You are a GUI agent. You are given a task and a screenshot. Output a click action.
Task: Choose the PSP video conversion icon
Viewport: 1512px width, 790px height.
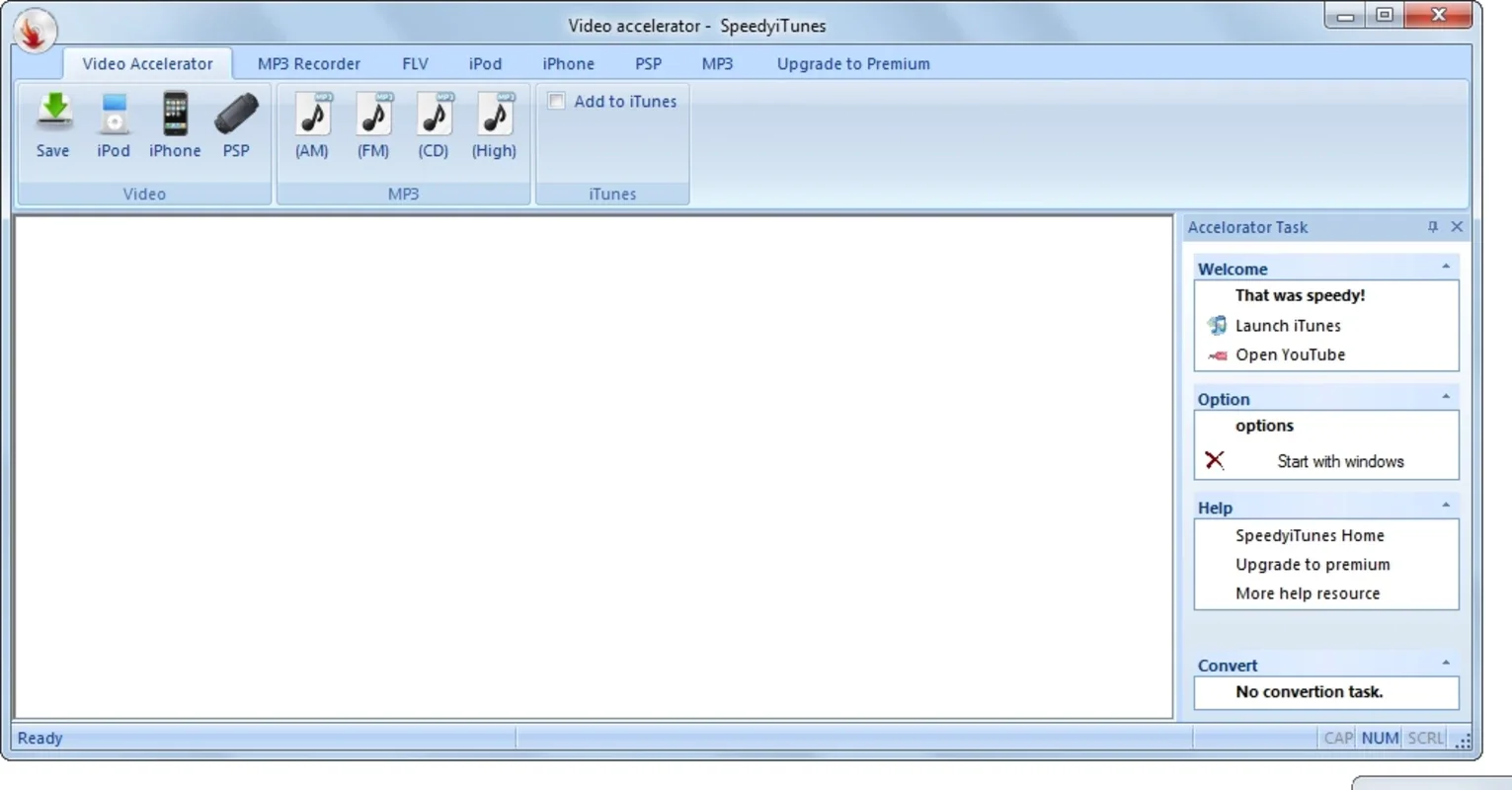pos(236,113)
